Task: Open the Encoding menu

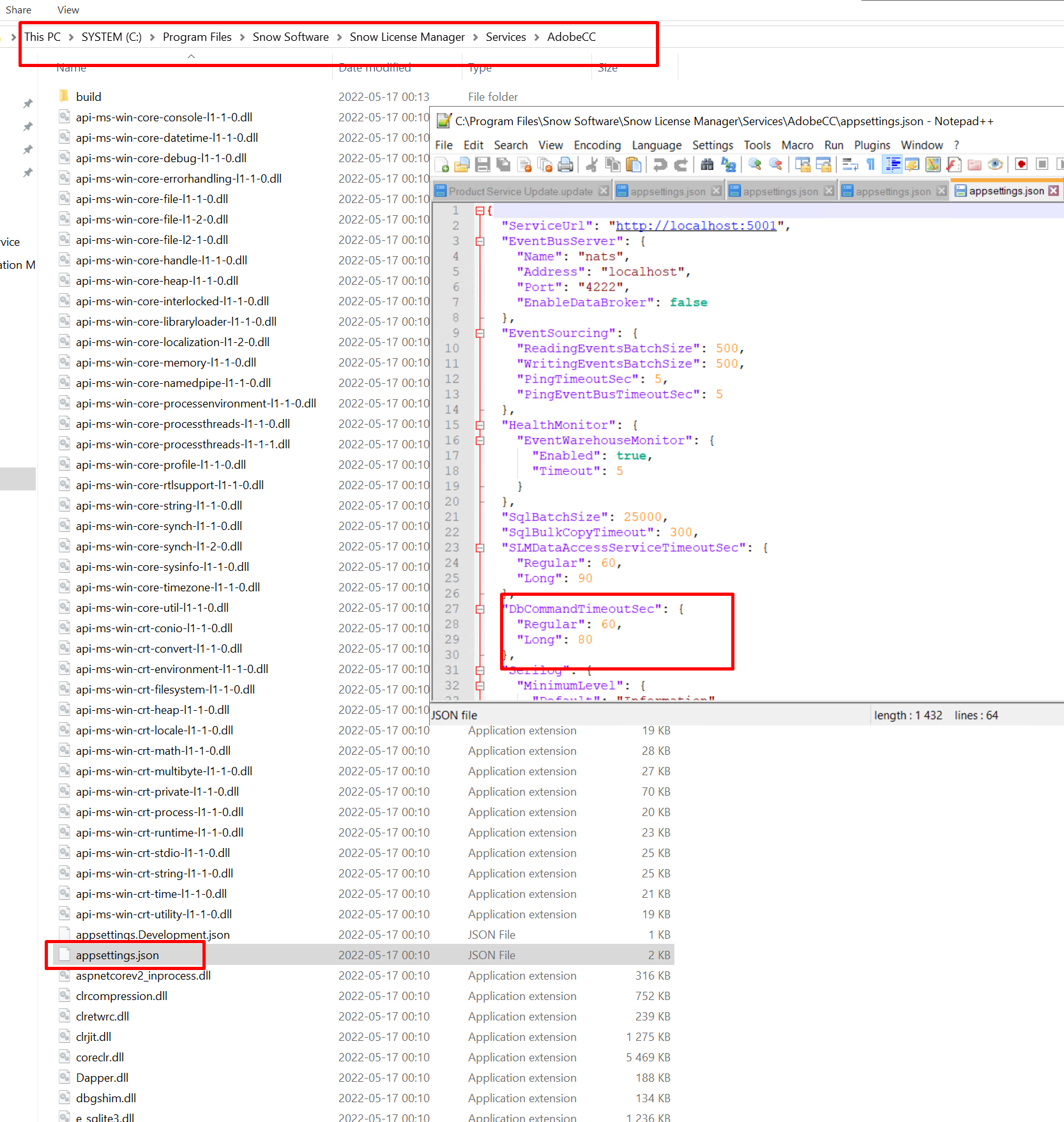Action: click(x=597, y=145)
